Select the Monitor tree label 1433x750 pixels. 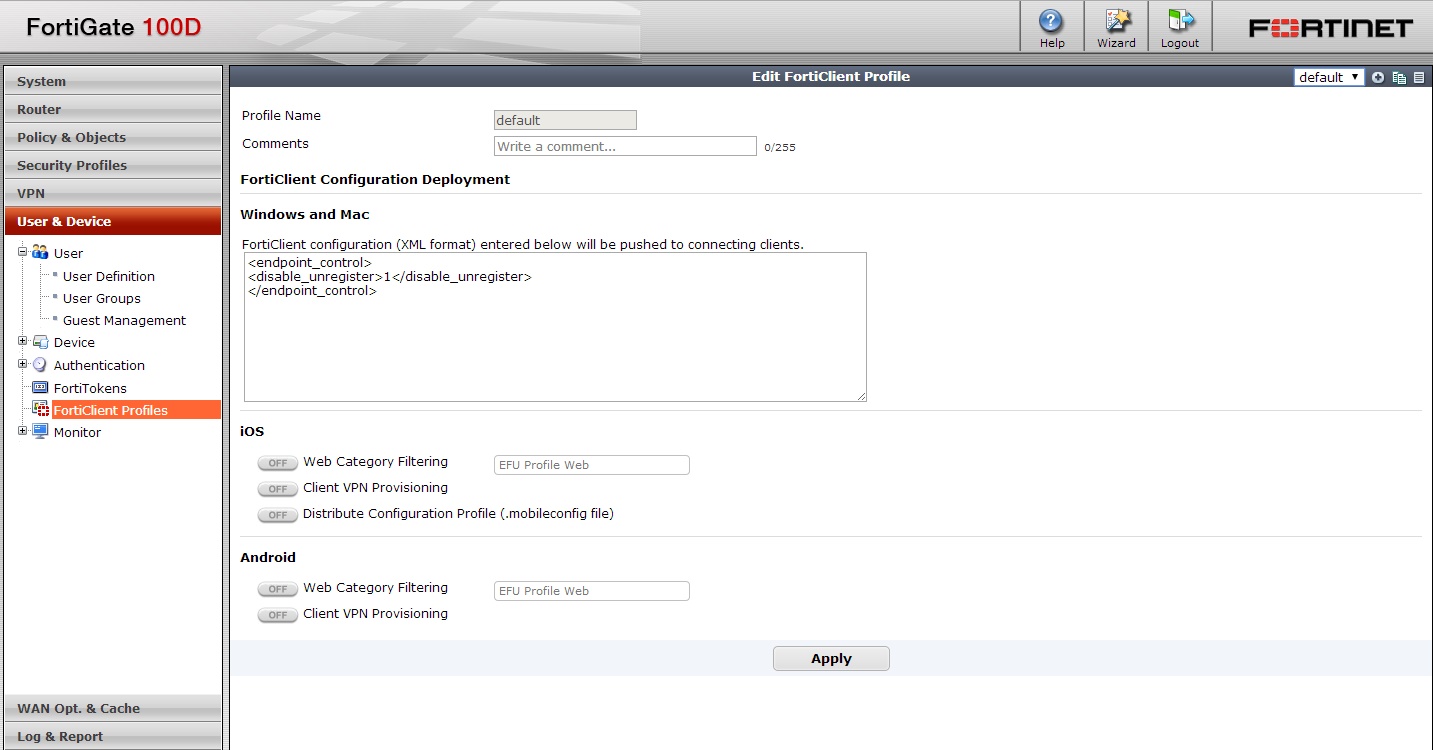click(x=77, y=432)
